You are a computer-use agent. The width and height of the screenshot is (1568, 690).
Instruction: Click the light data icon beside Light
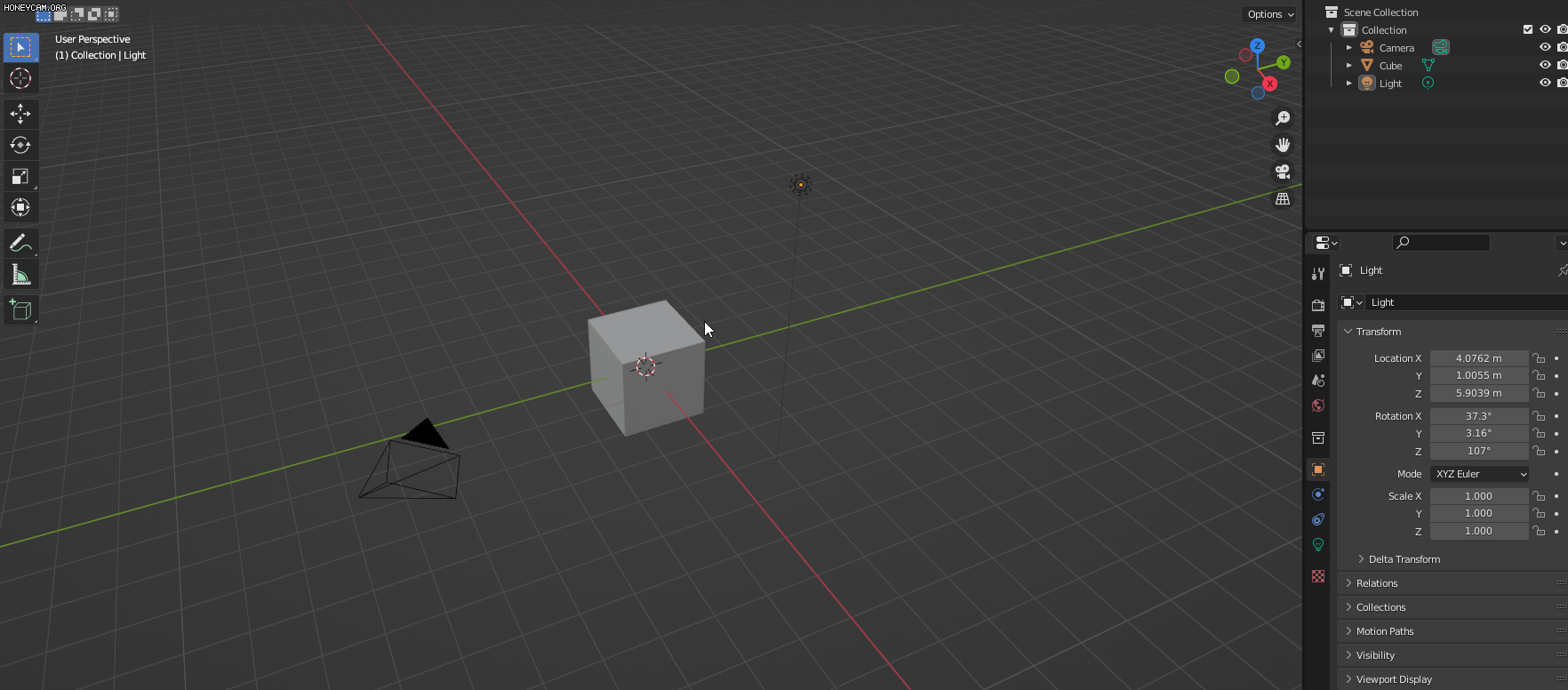click(x=1428, y=83)
